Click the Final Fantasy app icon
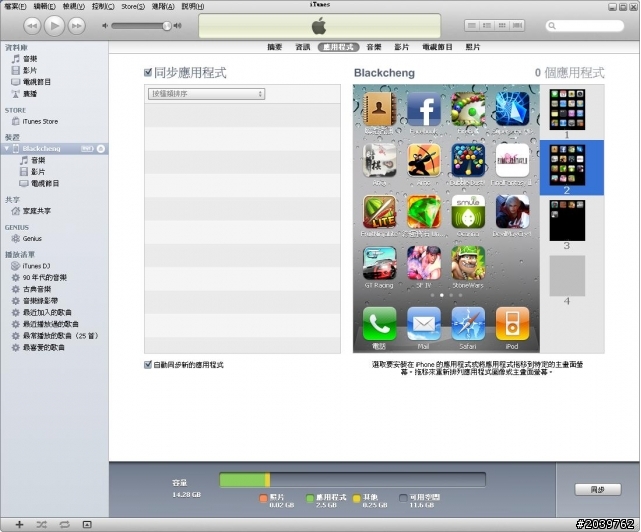Screen dimensions: 641x532 (x=512, y=160)
